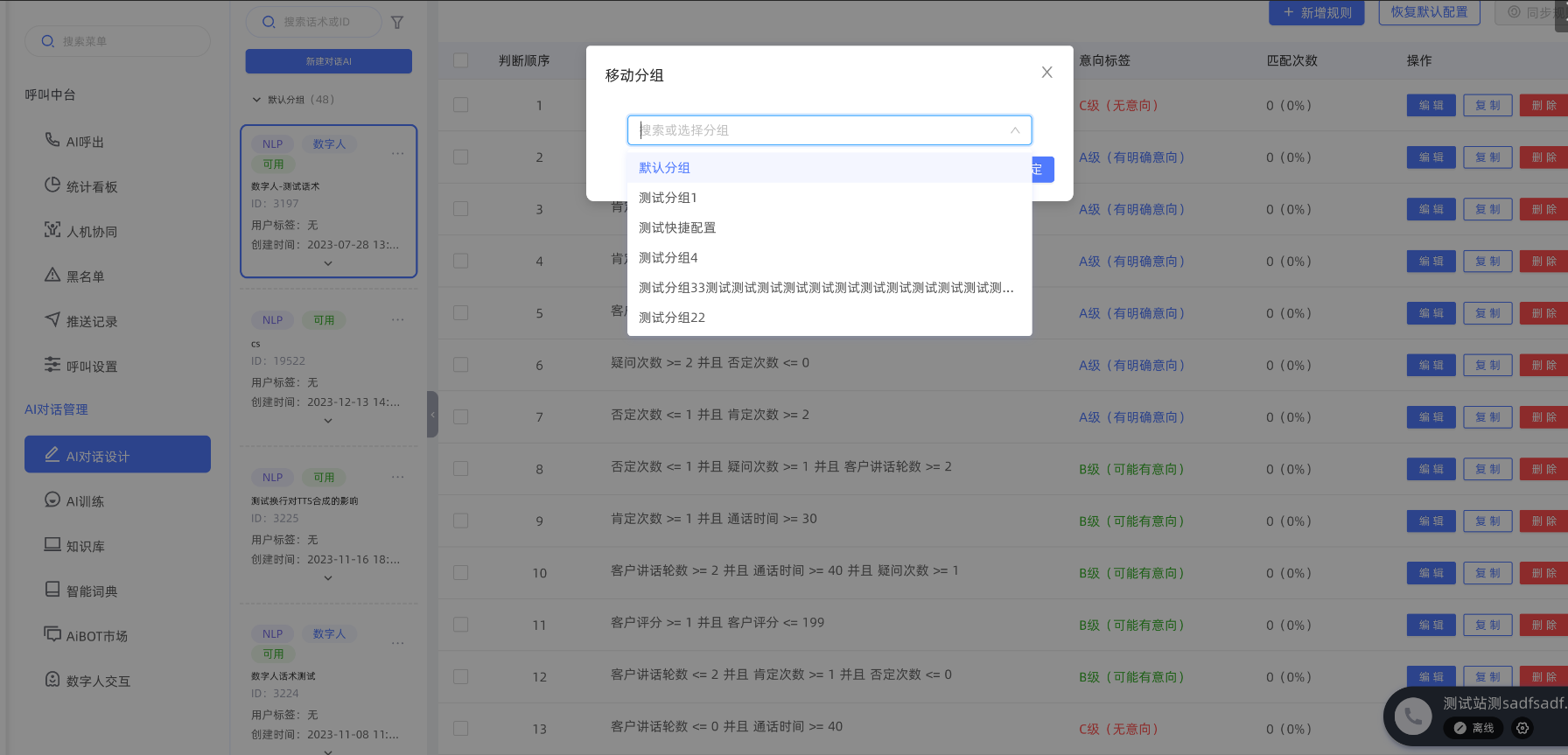The height and width of the screenshot is (755, 1568).
Task: Open more options for 数字人-测试话术 card
Action: (398, 154)
